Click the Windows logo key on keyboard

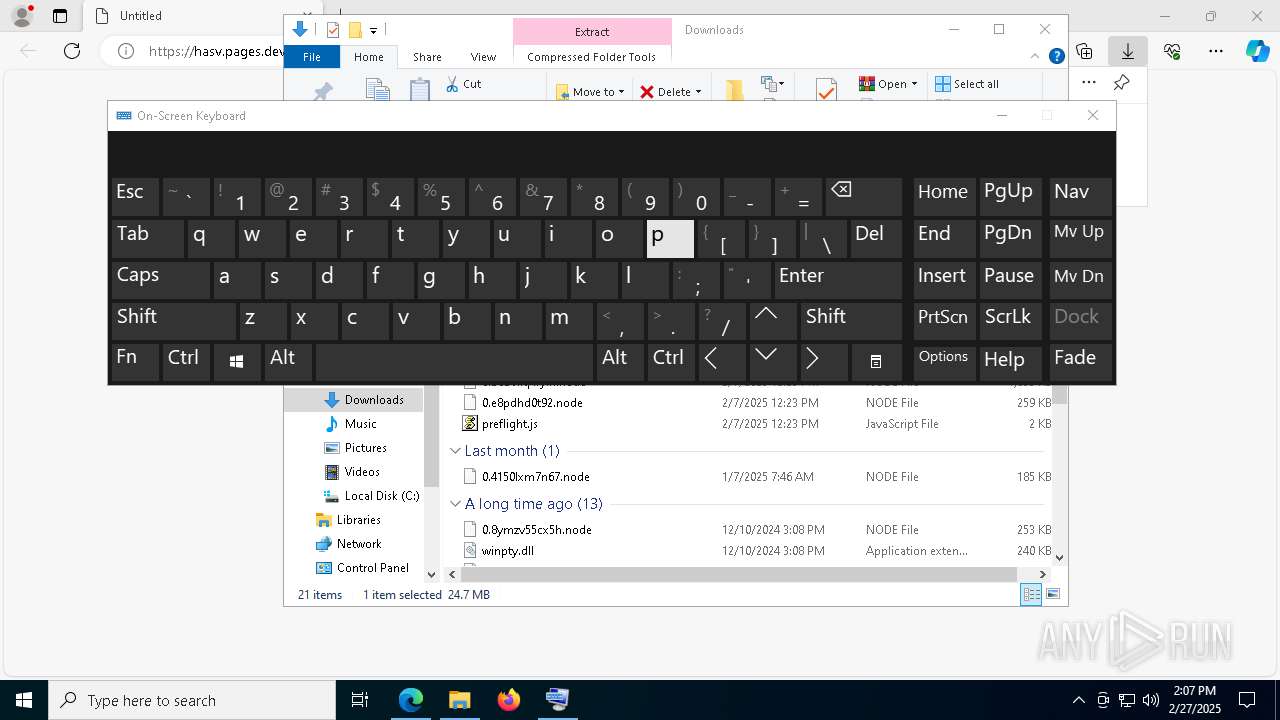pos(237,362)
